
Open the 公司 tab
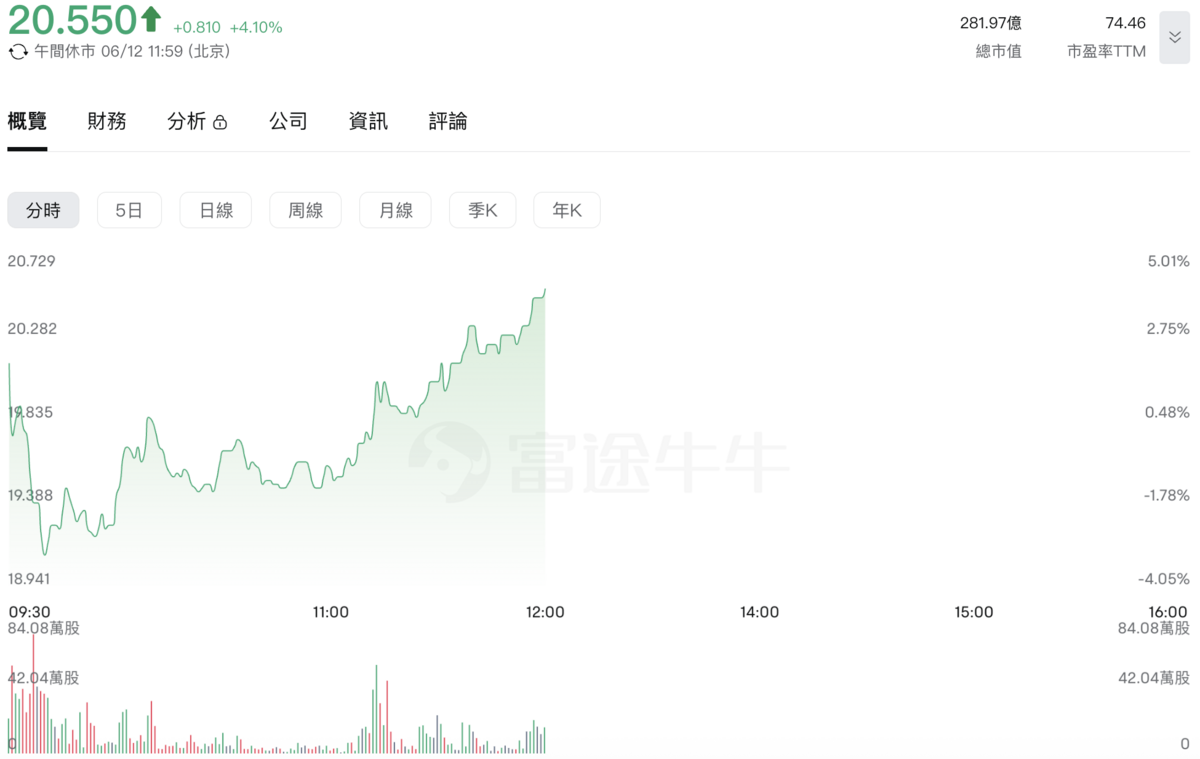click(288, 122)
